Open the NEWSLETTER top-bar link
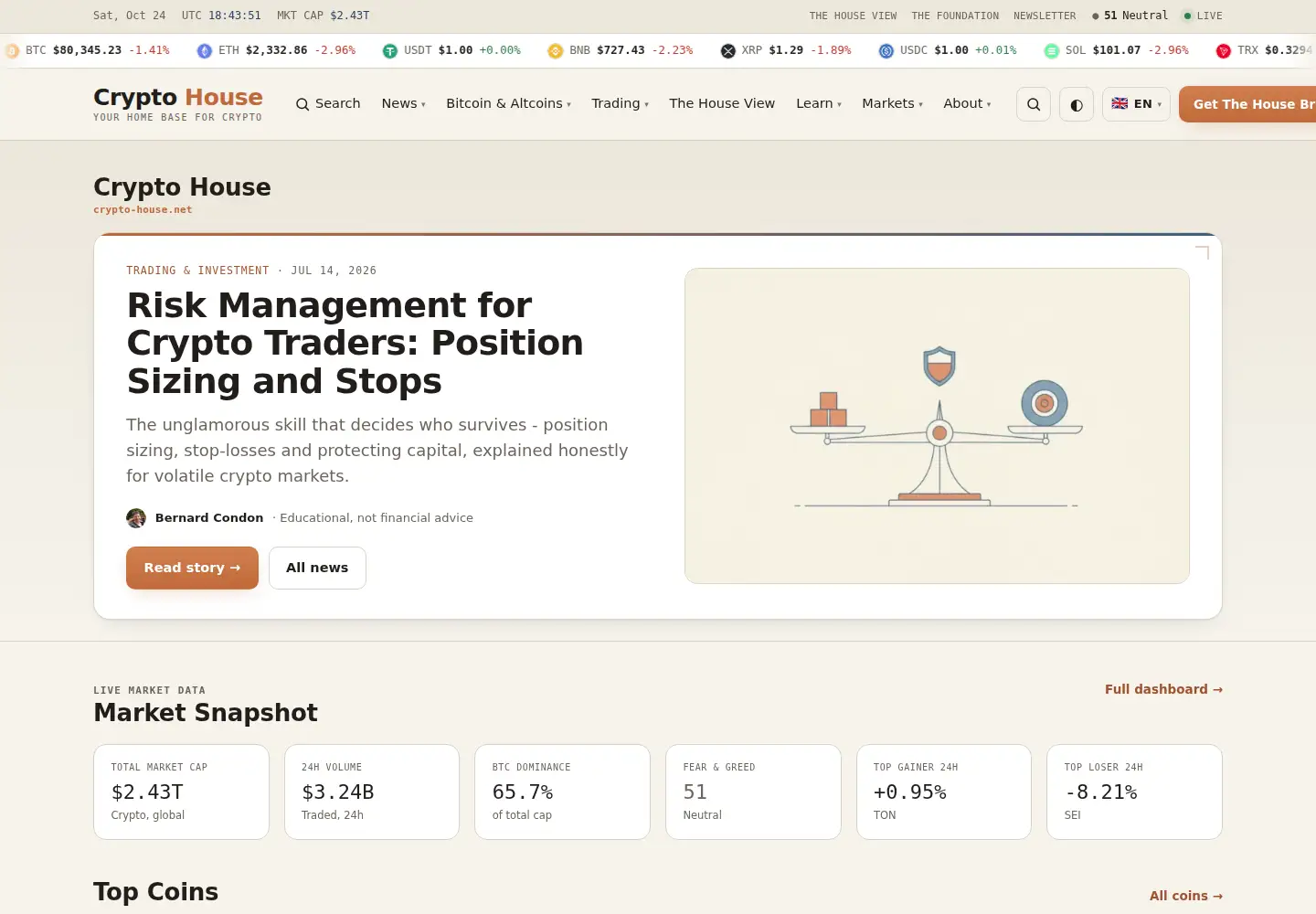Screen dimensions: 1316x914 [1045, 16]
